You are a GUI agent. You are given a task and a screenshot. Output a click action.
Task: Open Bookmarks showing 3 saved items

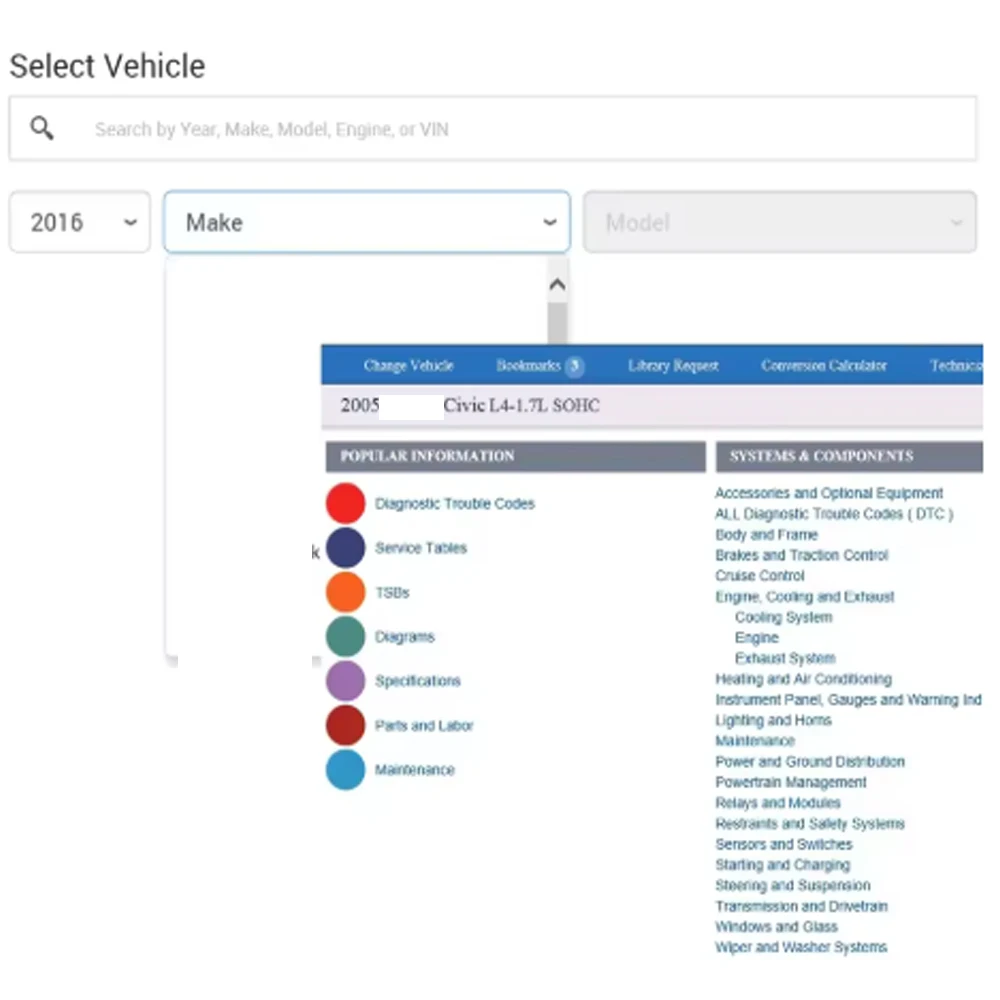pyautogui.click(x=539, y=365)
